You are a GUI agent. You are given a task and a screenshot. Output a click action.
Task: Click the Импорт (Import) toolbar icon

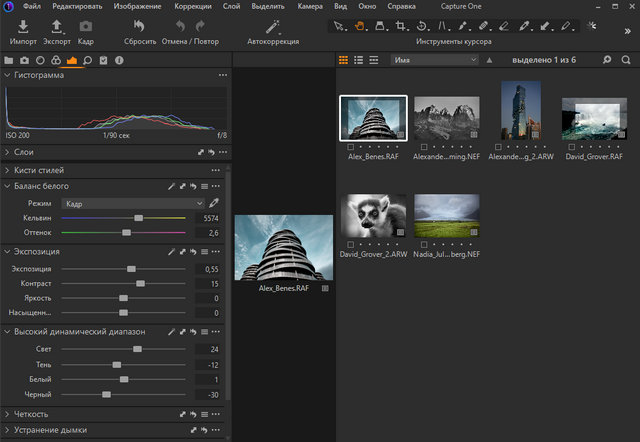coord(22,26)
